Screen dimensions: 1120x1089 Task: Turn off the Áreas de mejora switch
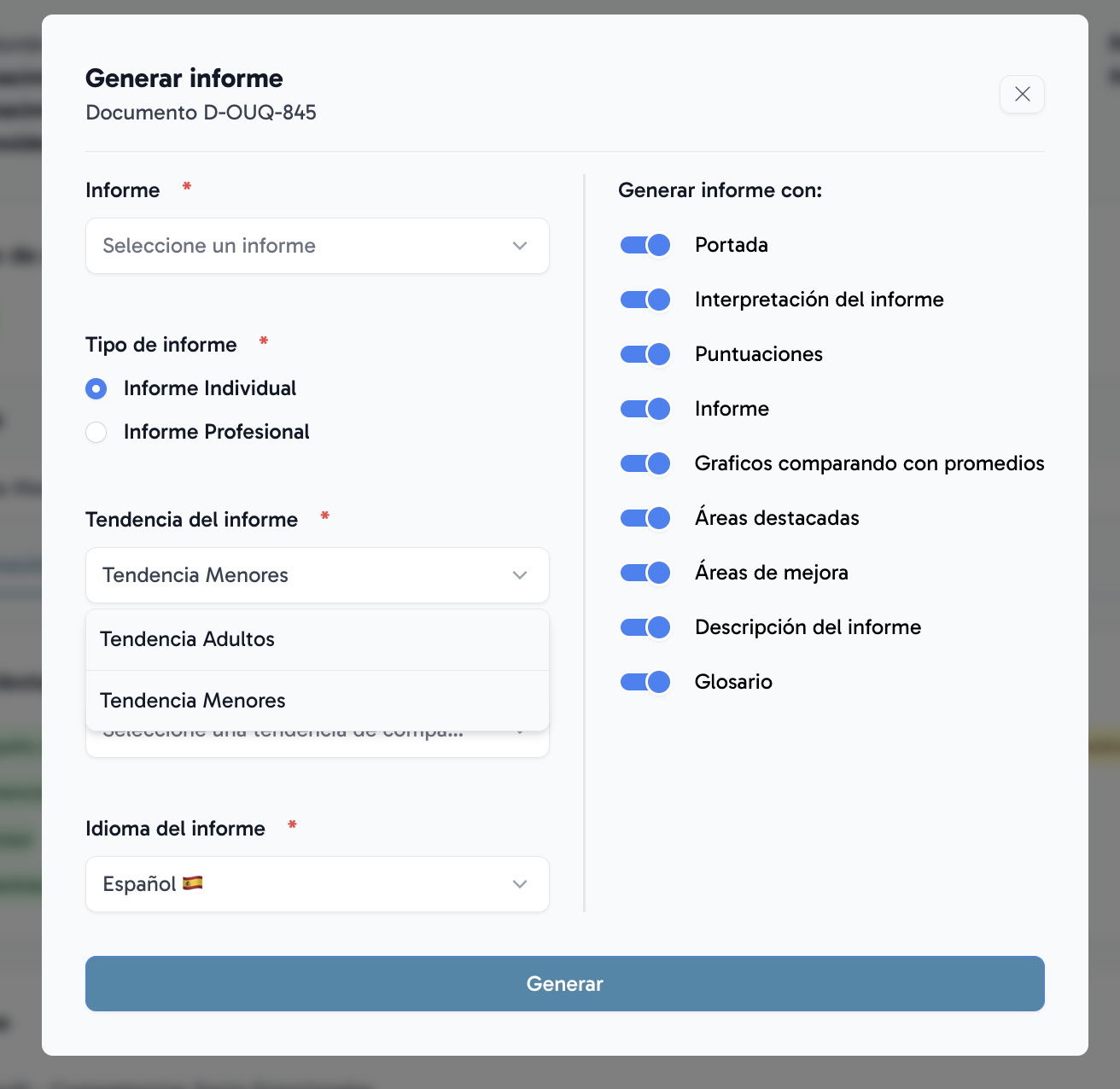point(645,574)
